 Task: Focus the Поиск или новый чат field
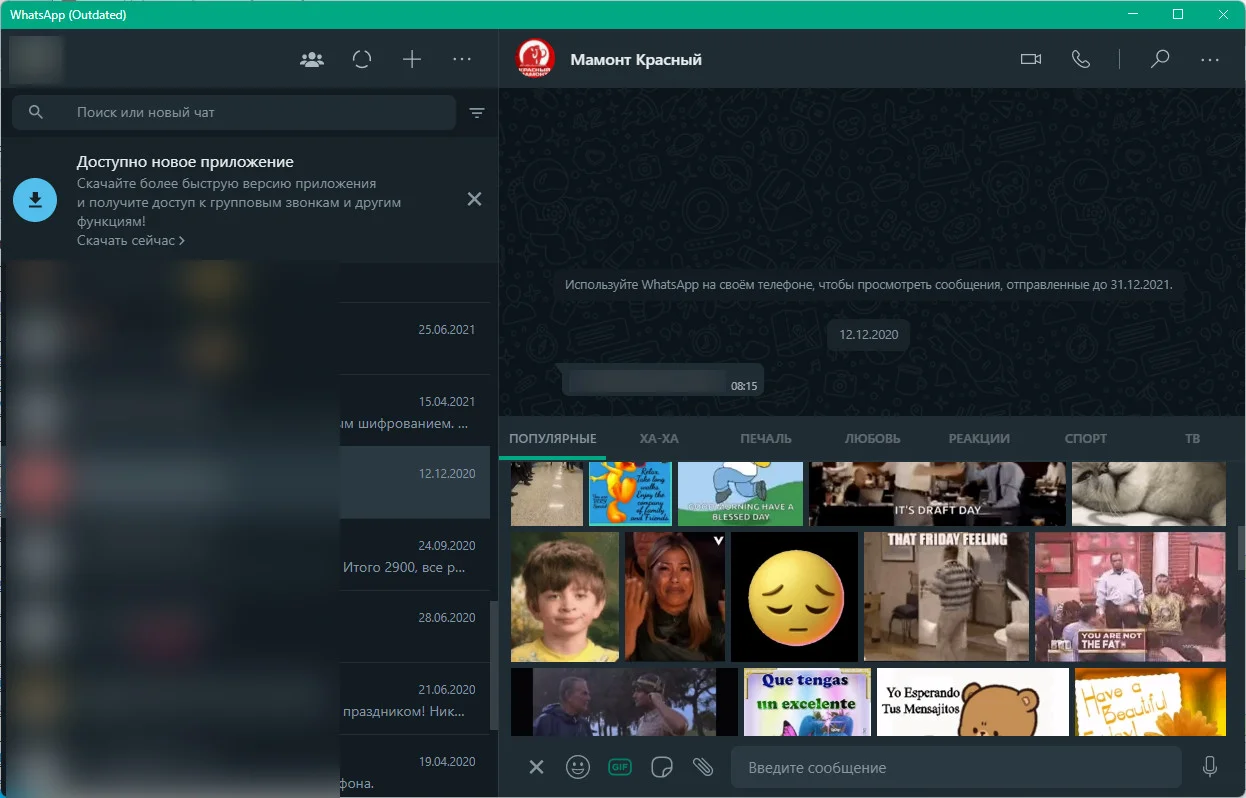coord(234,113)
